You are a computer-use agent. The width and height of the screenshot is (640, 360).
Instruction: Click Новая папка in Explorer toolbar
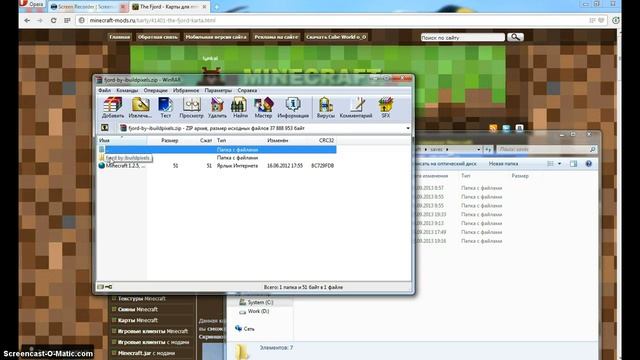pyautogui.click(x=503, y=164)
